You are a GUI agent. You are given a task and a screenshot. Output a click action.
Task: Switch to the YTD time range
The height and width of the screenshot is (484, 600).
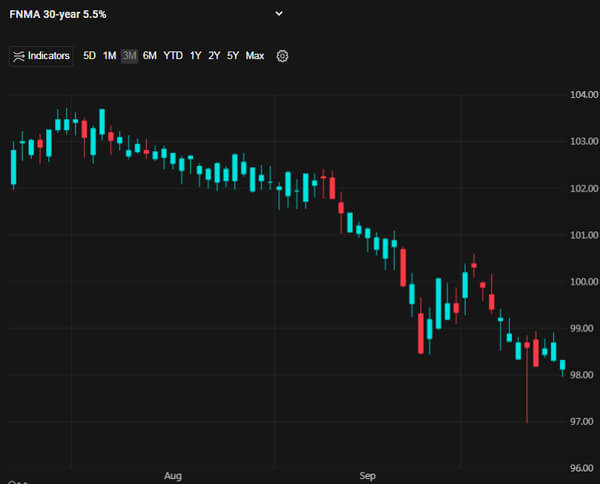click(x=173, y=56)
